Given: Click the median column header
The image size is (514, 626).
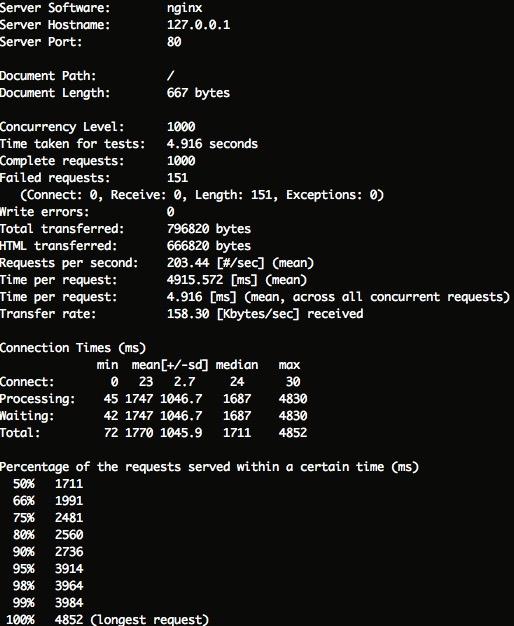Looking at the screenshot, I should 237,365.
